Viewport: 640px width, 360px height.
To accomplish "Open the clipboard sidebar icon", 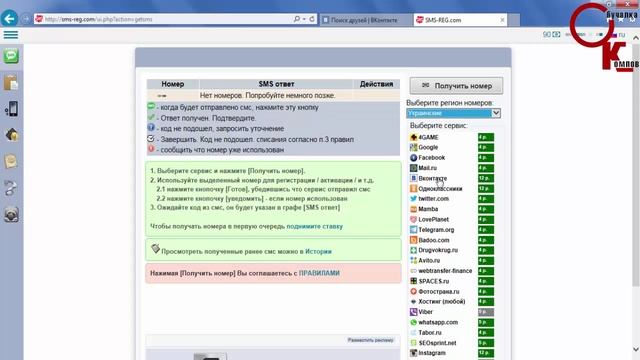I will (x=11, y=83).
